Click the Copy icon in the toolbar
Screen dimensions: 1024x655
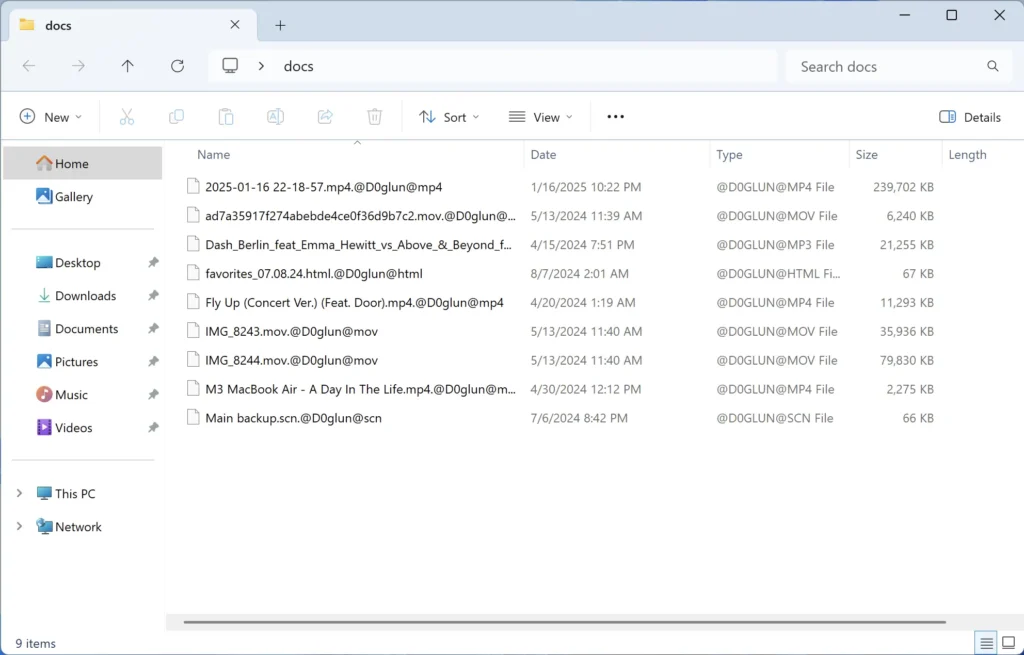point(176,116)
